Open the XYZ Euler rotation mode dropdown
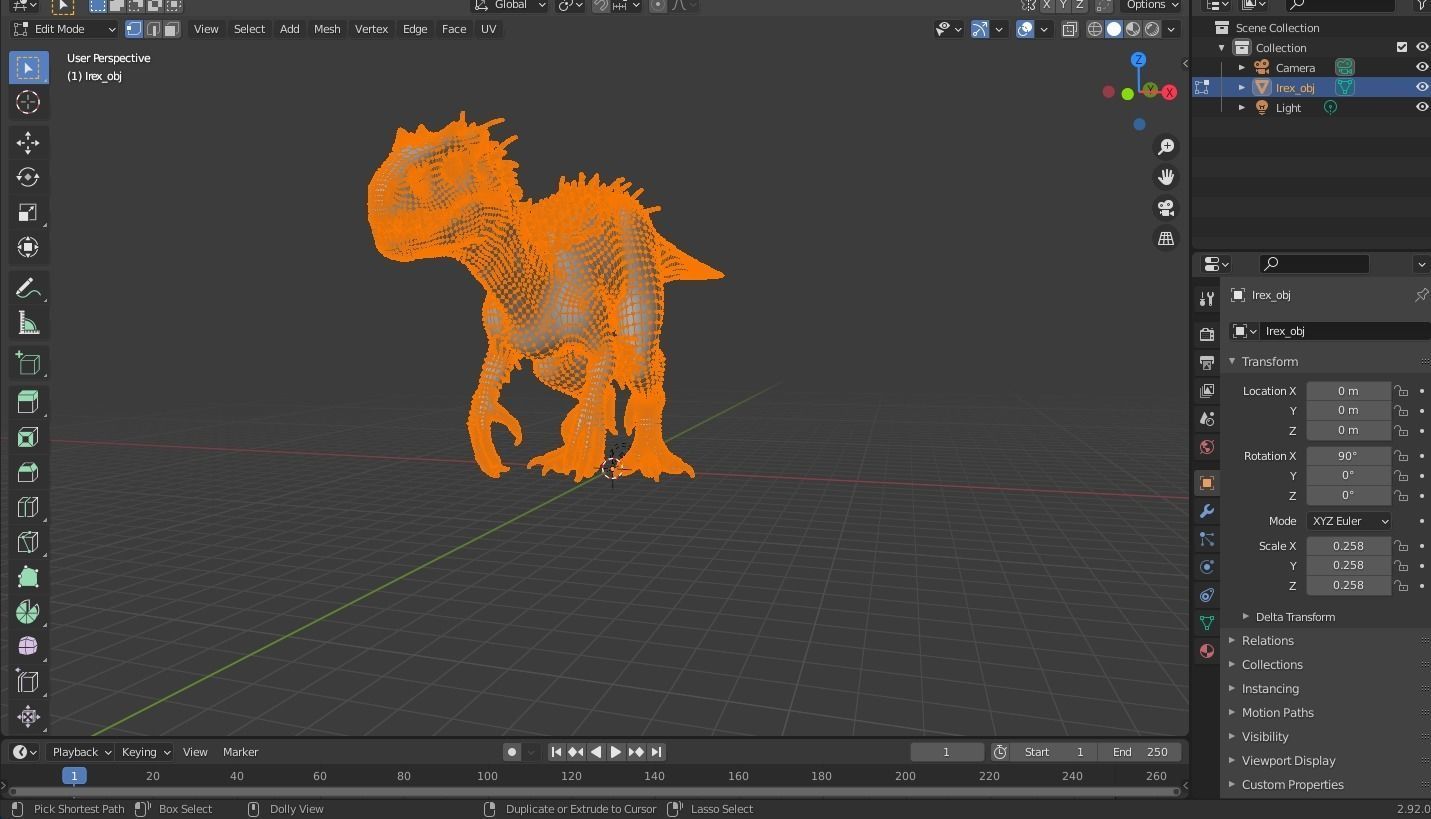Screen dimensions: 1431x819 click(1349, 521)
